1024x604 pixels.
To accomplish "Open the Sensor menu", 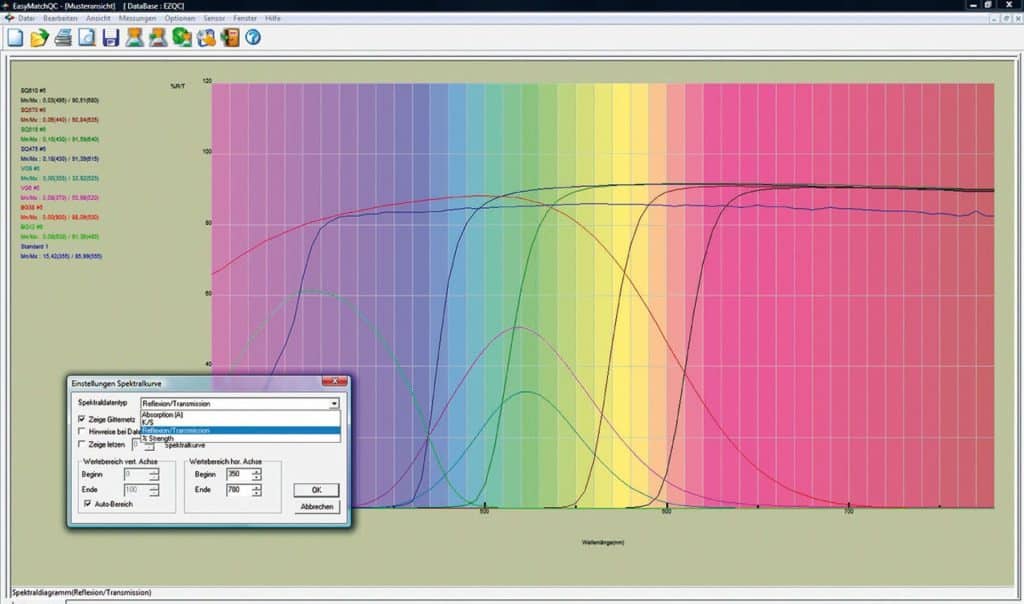I will (x=214, y=18).
